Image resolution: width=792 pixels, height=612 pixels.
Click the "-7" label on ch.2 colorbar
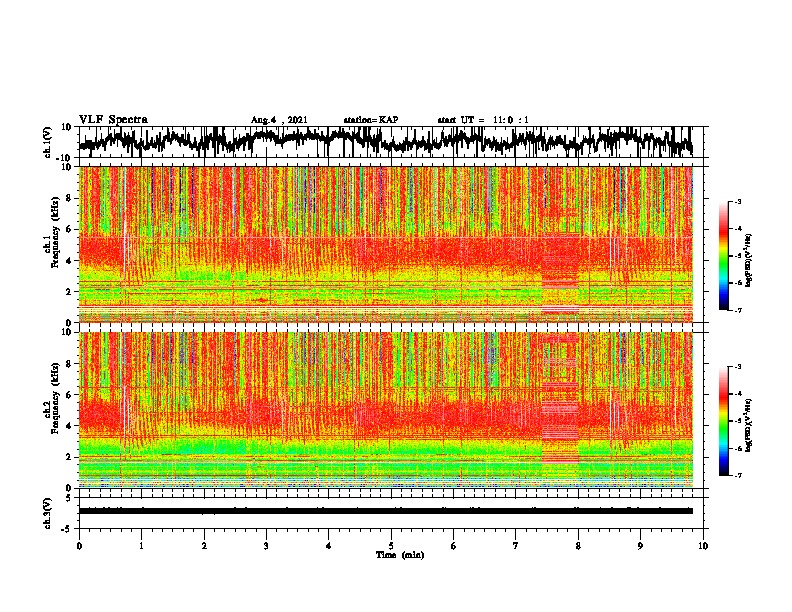pos(738,476)
